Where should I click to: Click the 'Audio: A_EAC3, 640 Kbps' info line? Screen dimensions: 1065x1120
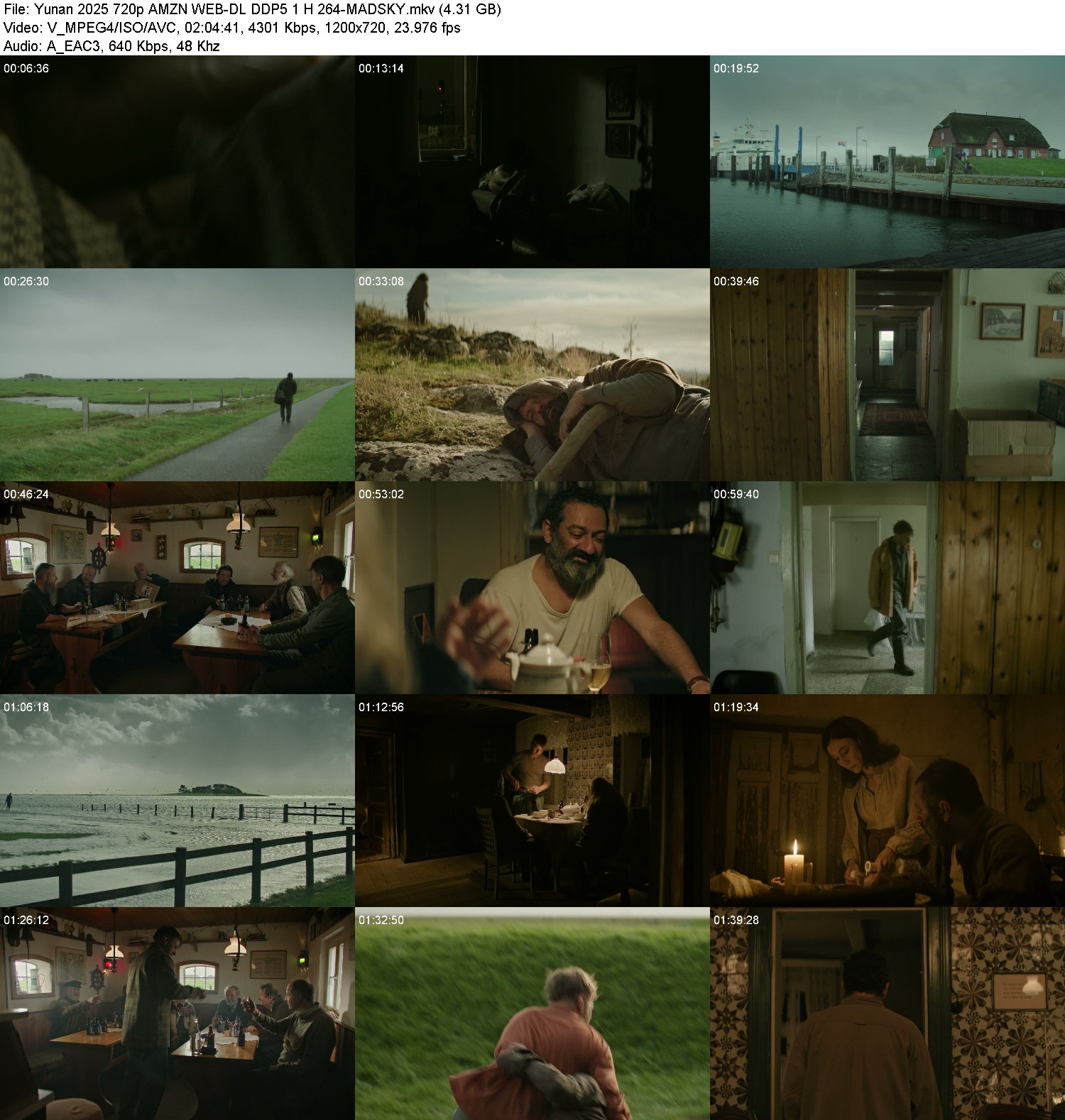pos(111,46)
